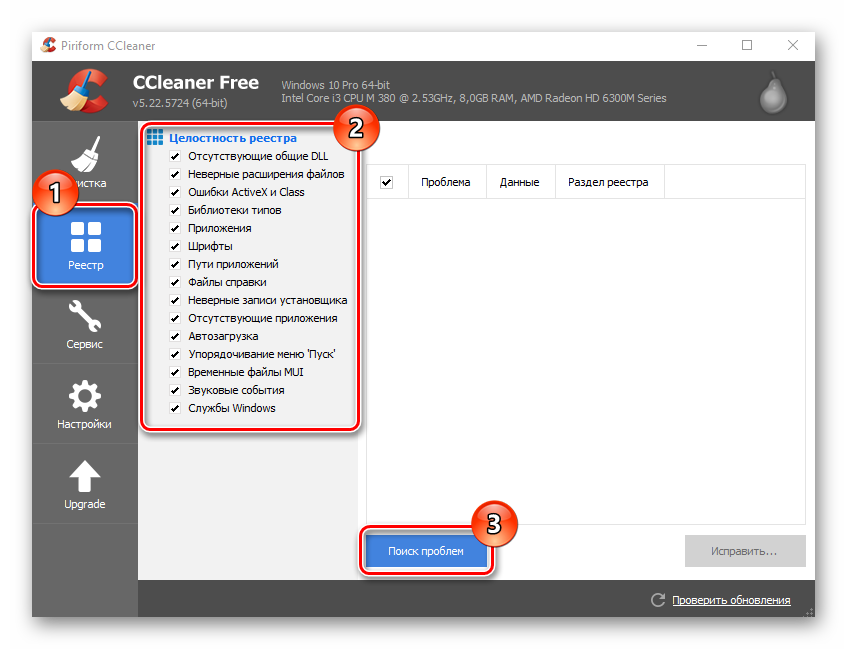Click the Intel Core i3 system info line

pyautogui.click(x=474, y=98)
